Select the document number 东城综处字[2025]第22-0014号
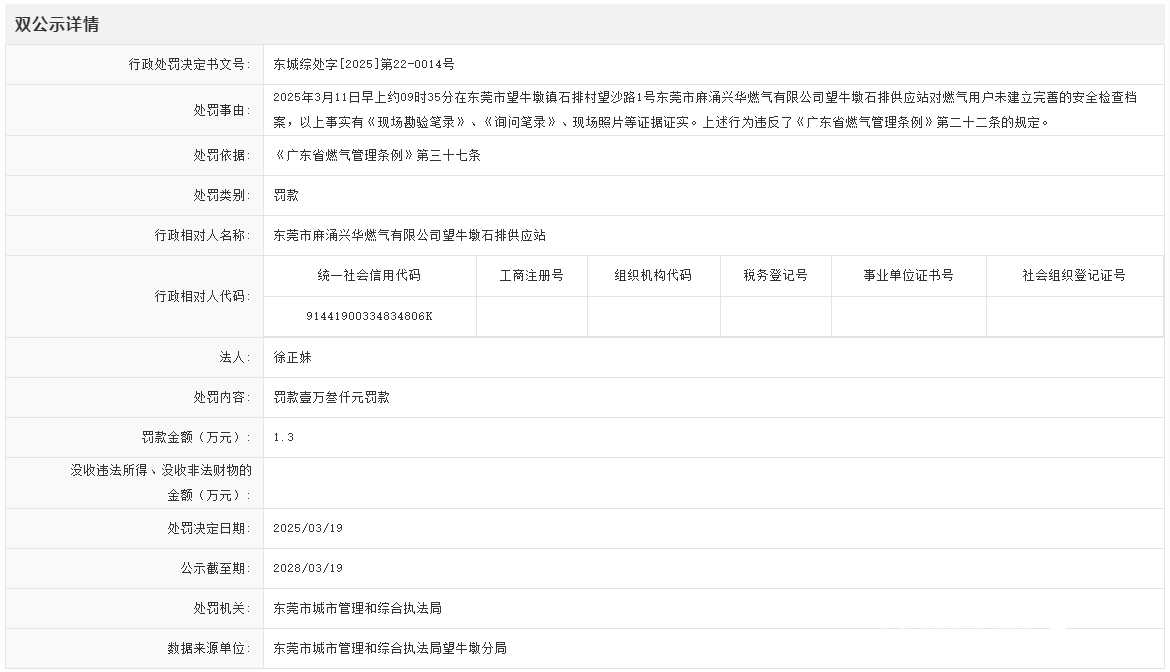The width and height of the screenshot is (1170, 672). click(363, 64)
